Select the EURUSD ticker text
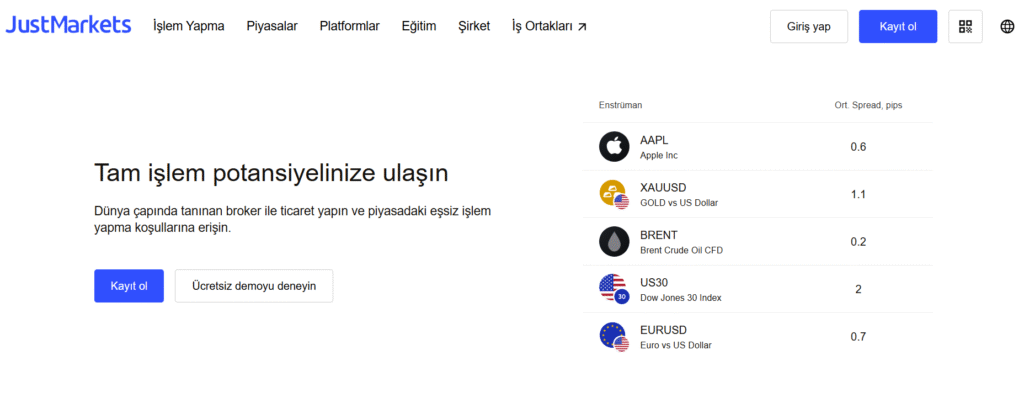The image size is (1024, 398). click(664, 331)
